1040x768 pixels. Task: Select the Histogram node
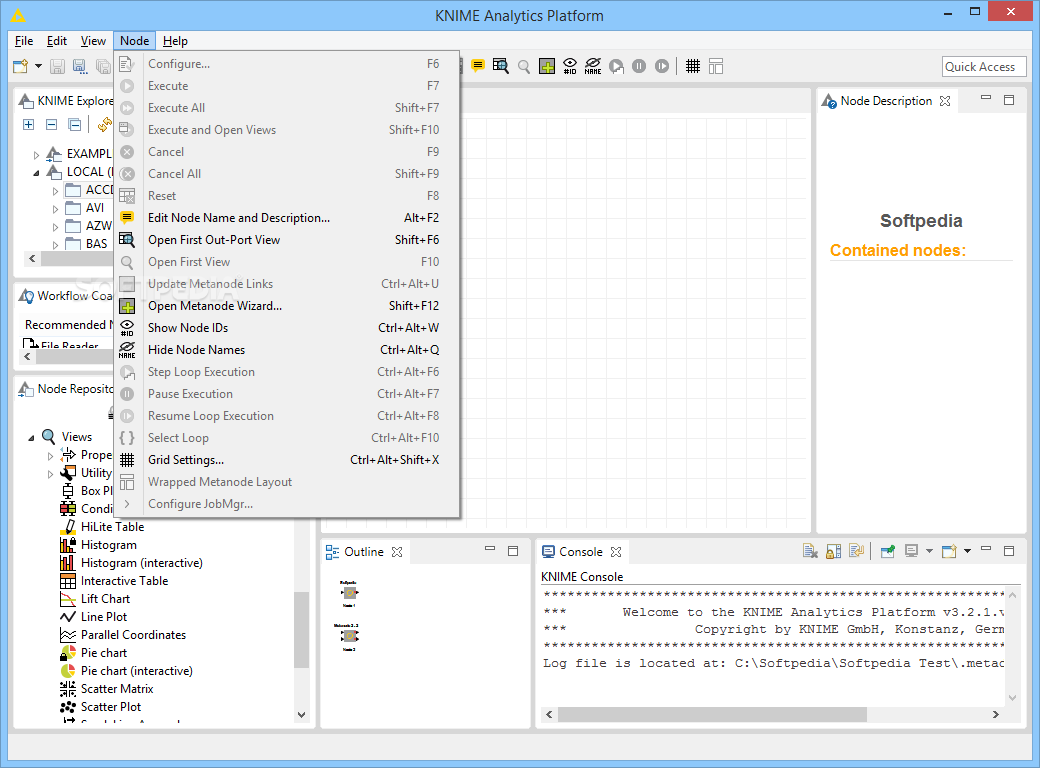pos(108,544)
